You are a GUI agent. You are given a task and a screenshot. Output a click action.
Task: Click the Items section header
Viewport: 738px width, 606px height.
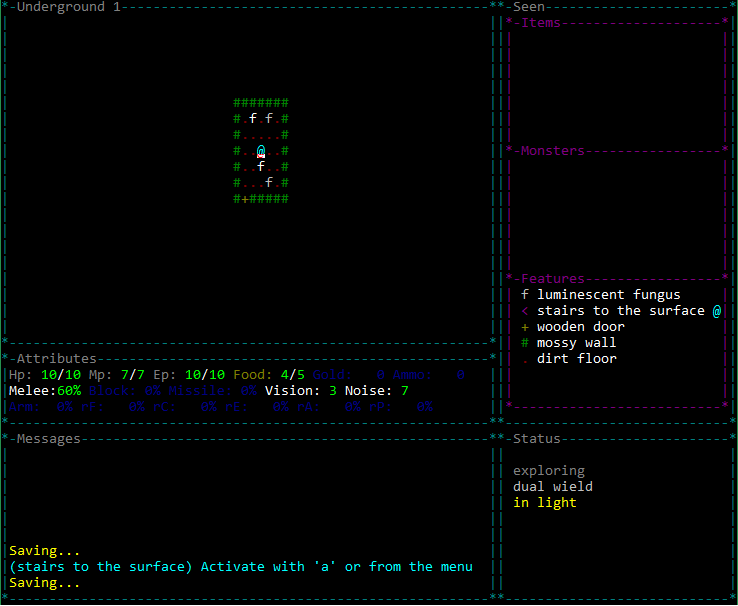[x=541, y=23]
